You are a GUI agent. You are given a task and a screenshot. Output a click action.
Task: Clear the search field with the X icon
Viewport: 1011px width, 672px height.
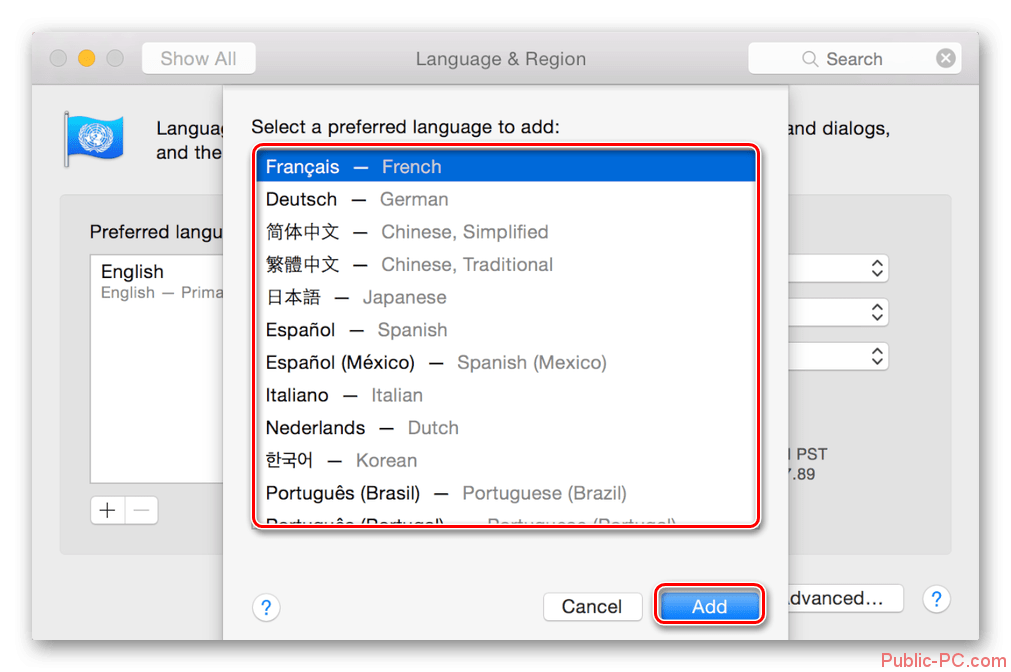(945, 59)
